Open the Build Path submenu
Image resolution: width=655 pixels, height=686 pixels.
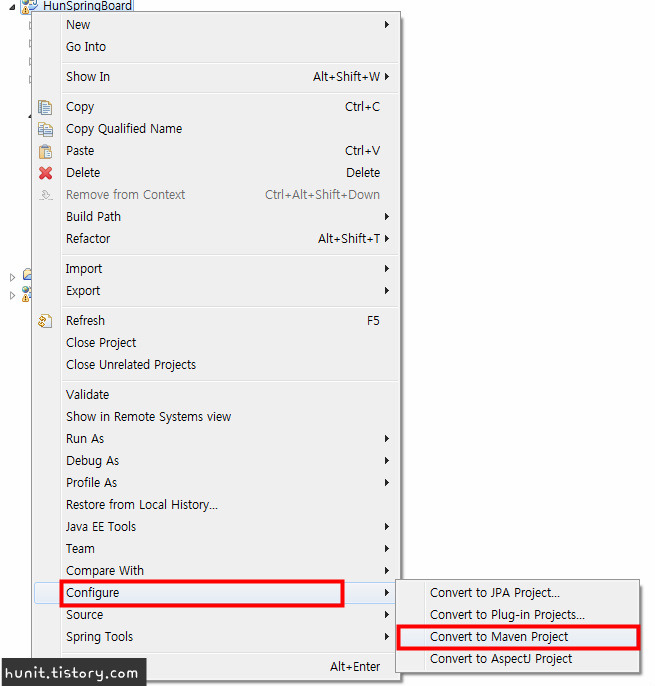[217, 217]
